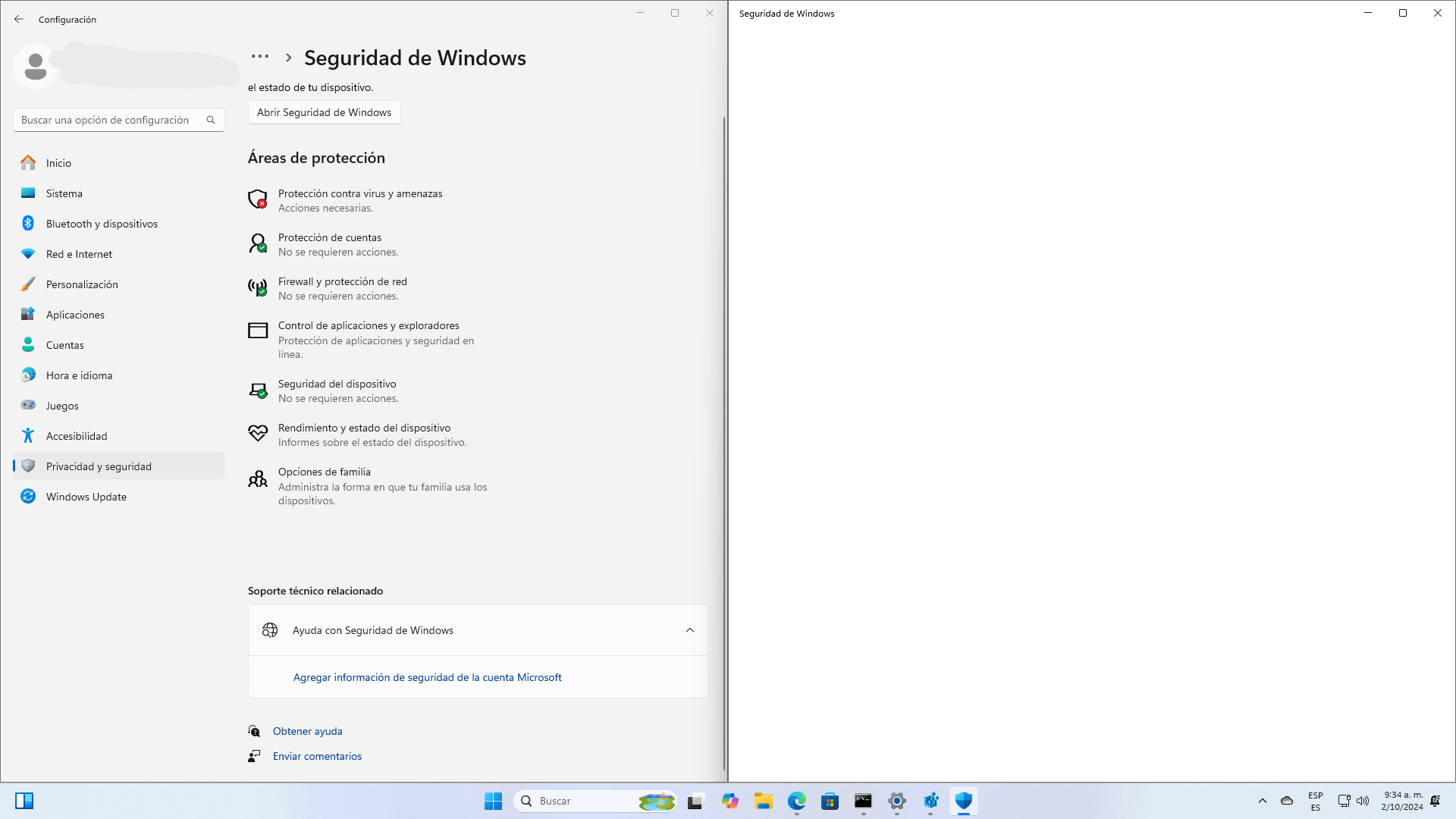Click the breadcrumb ellipsis dots
1456x819 pixels.
pyautogui.click(x=260, y=57)
